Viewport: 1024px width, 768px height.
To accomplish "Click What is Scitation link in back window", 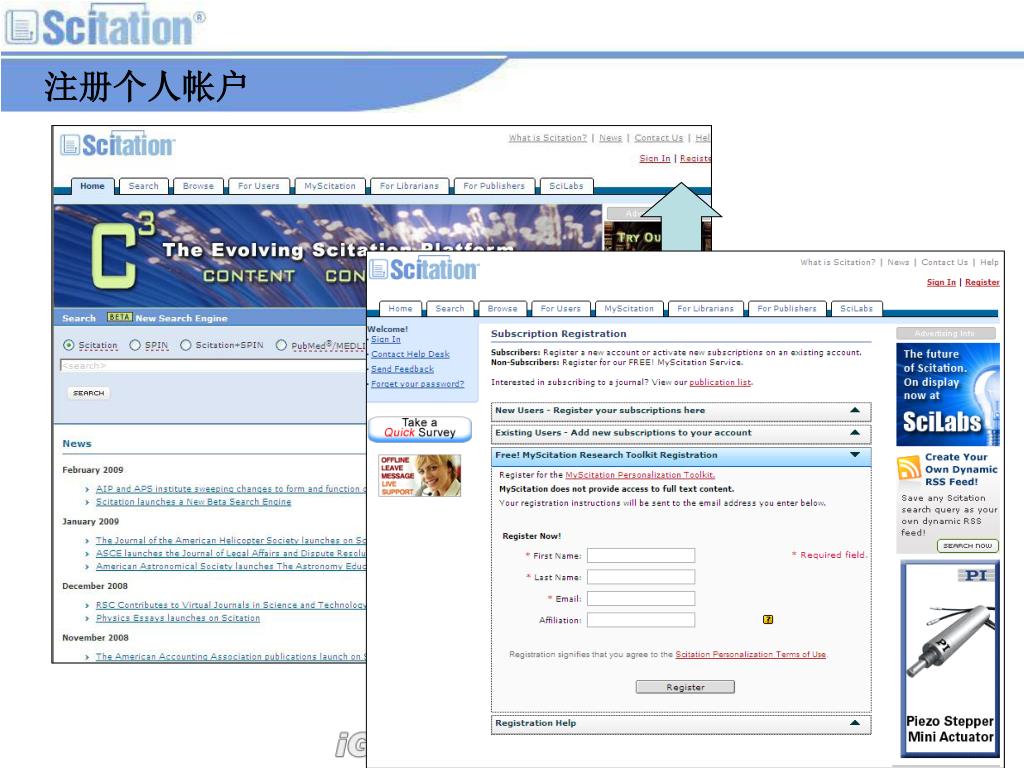I will [548, 138].
